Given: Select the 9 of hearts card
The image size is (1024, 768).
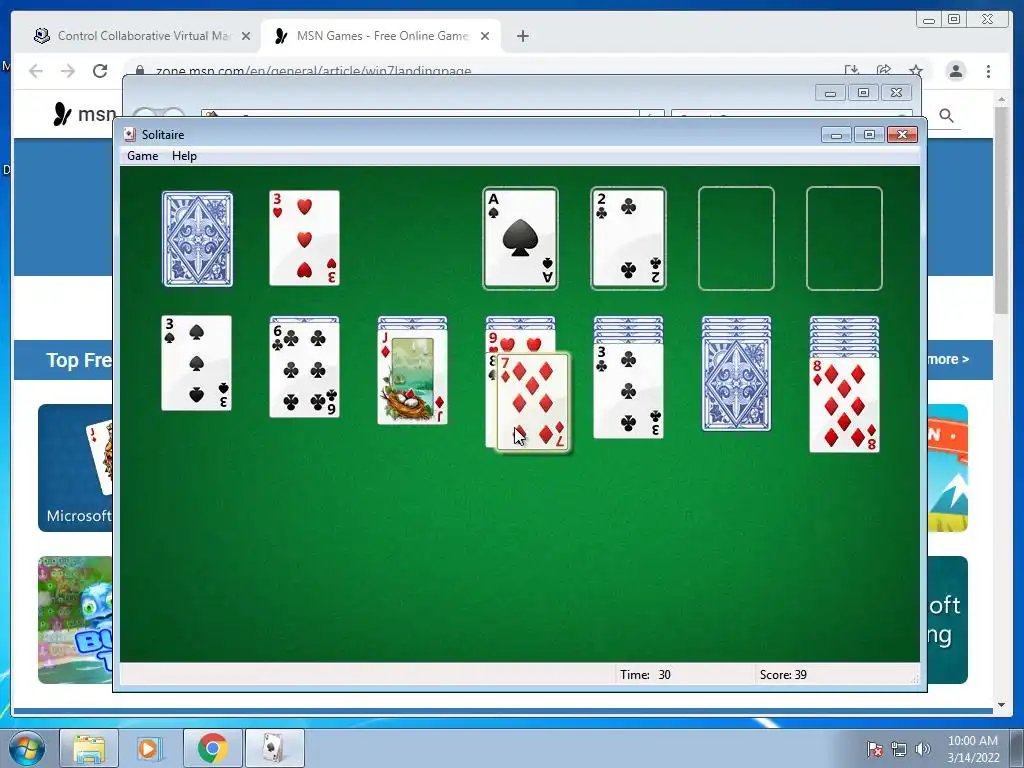Looking at the screenshot, I should pyautogui.click(x=520, y=344).
